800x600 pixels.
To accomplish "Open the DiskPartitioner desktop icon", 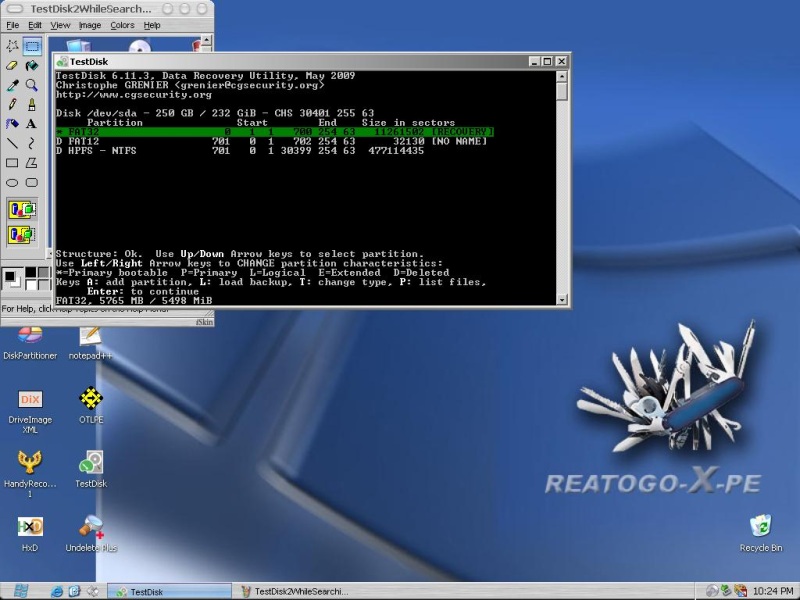I will point(30,343).
